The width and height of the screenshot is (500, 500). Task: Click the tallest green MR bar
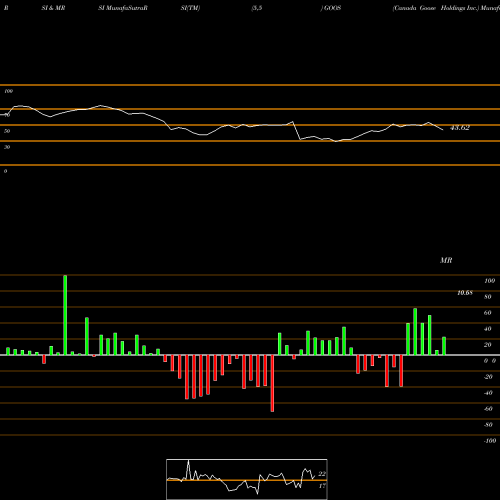point(65,315)
